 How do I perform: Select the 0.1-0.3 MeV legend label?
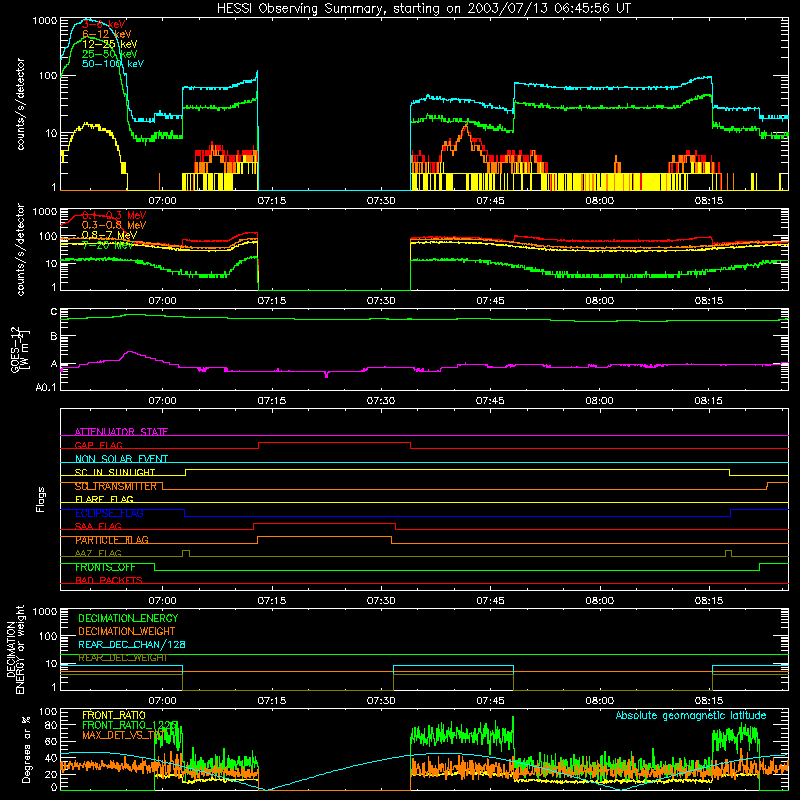[114, 215]
